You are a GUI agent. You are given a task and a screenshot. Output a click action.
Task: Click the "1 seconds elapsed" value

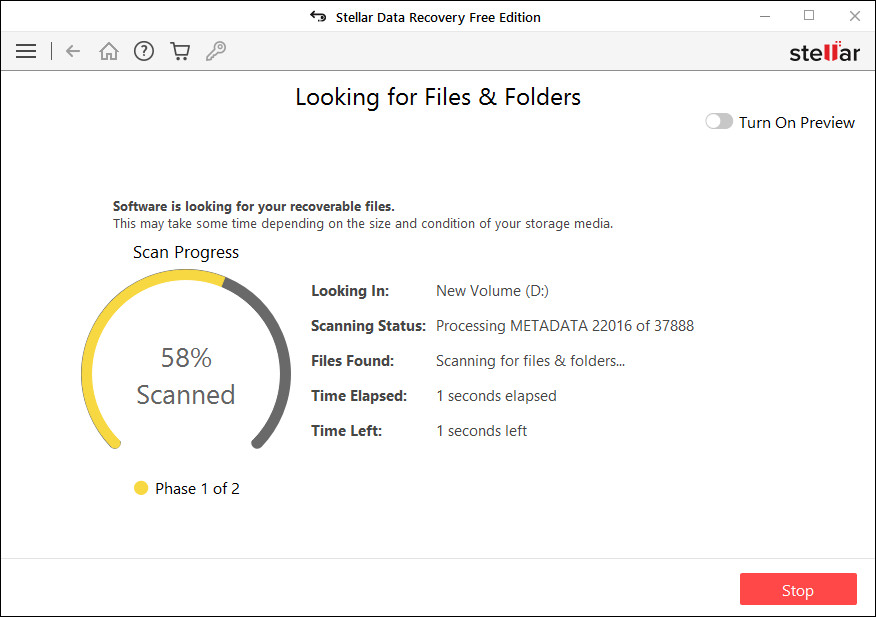pyautogui.click(x=496, y=396)
